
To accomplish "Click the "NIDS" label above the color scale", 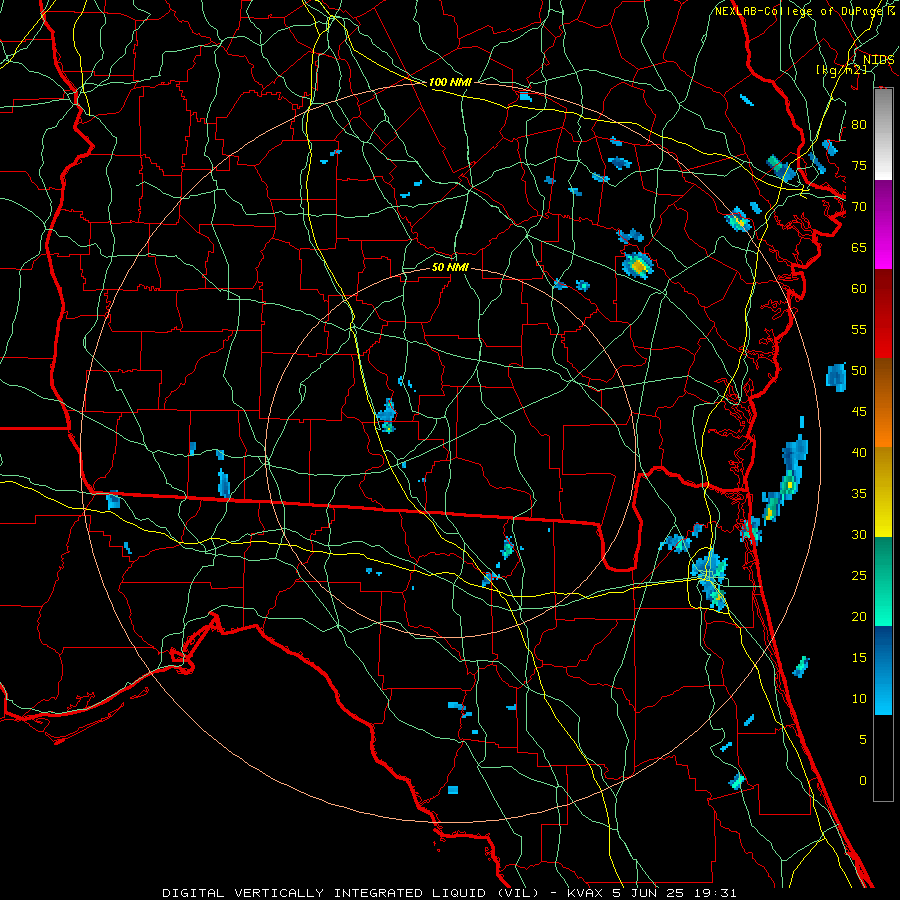I will point(878,60).
